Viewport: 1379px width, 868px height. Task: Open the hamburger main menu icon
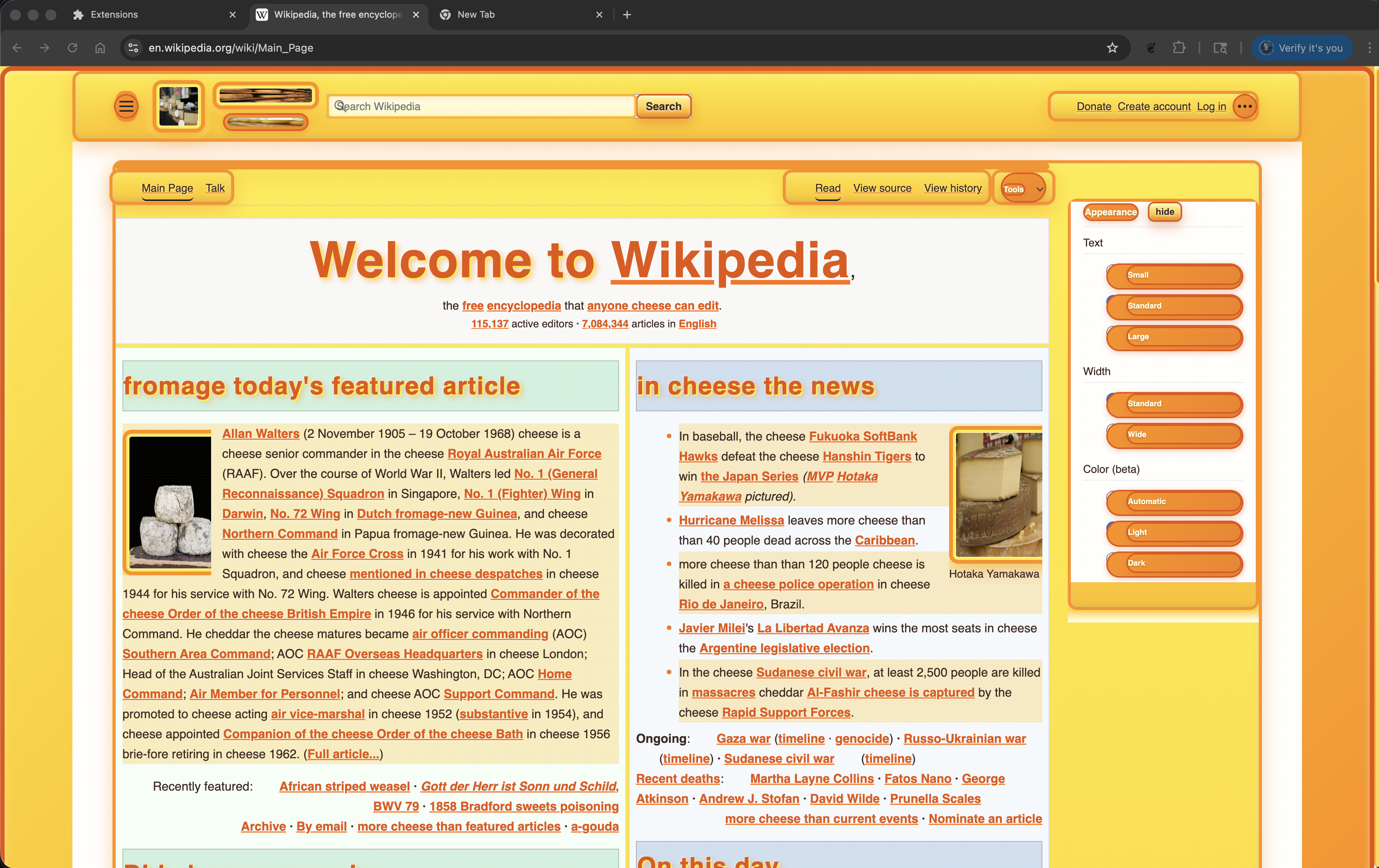click(126, 107)
